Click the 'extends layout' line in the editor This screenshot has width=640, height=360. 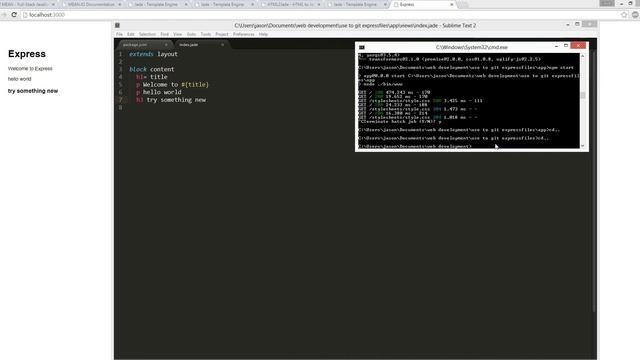pyautogui.click(x=153, y=54)
